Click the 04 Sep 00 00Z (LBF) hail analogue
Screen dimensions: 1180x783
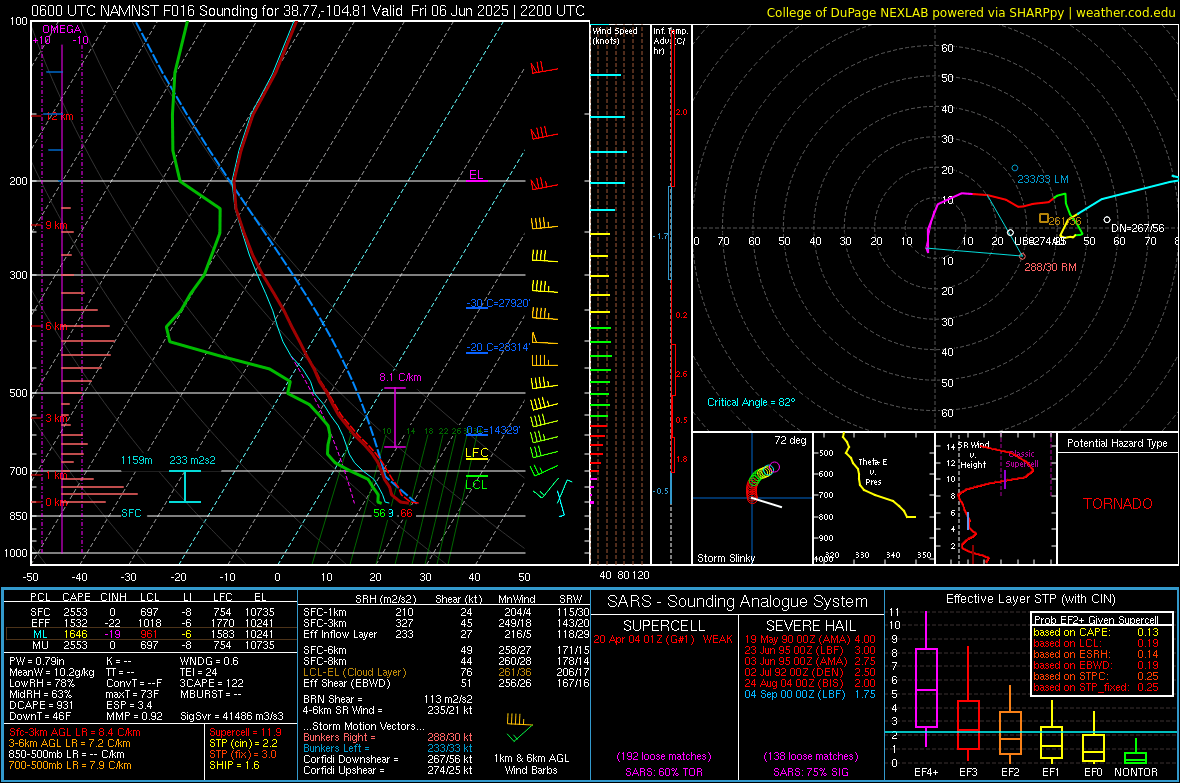[810, 694]
